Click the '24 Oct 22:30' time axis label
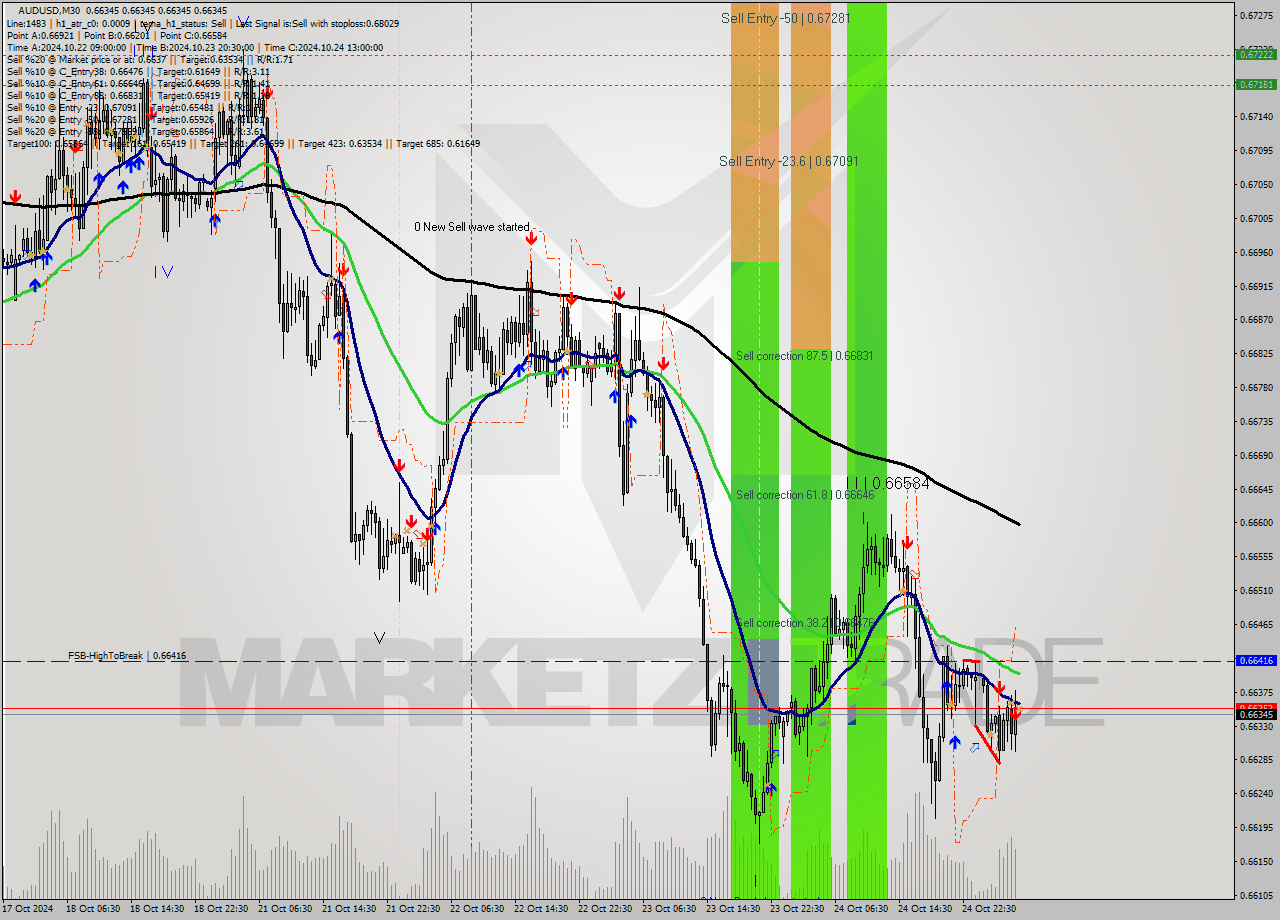This screenshot has height=920, width=1280. click(x=989, y=909)
